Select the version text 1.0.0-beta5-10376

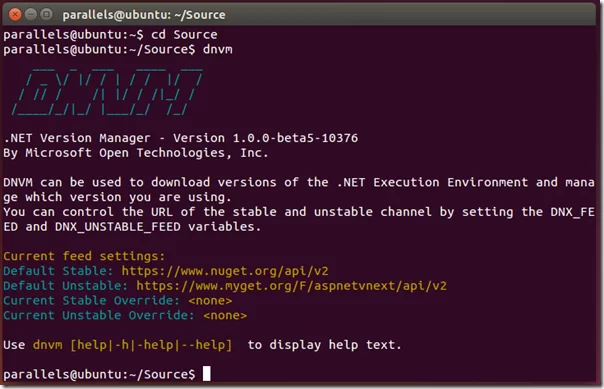click(295, 138)
